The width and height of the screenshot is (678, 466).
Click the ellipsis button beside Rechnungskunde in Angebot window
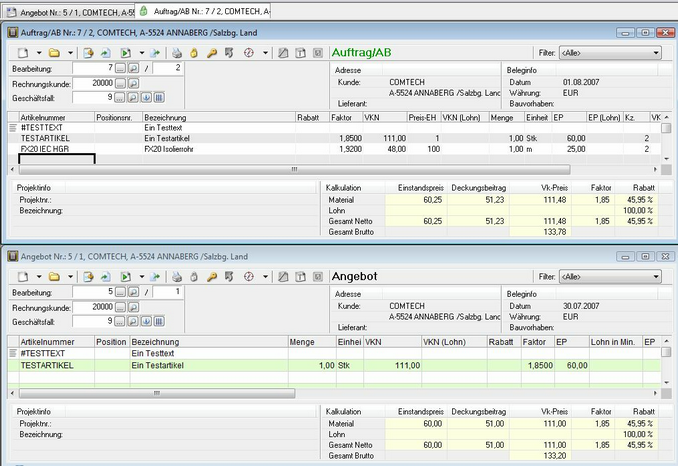(x=121, y=307)
